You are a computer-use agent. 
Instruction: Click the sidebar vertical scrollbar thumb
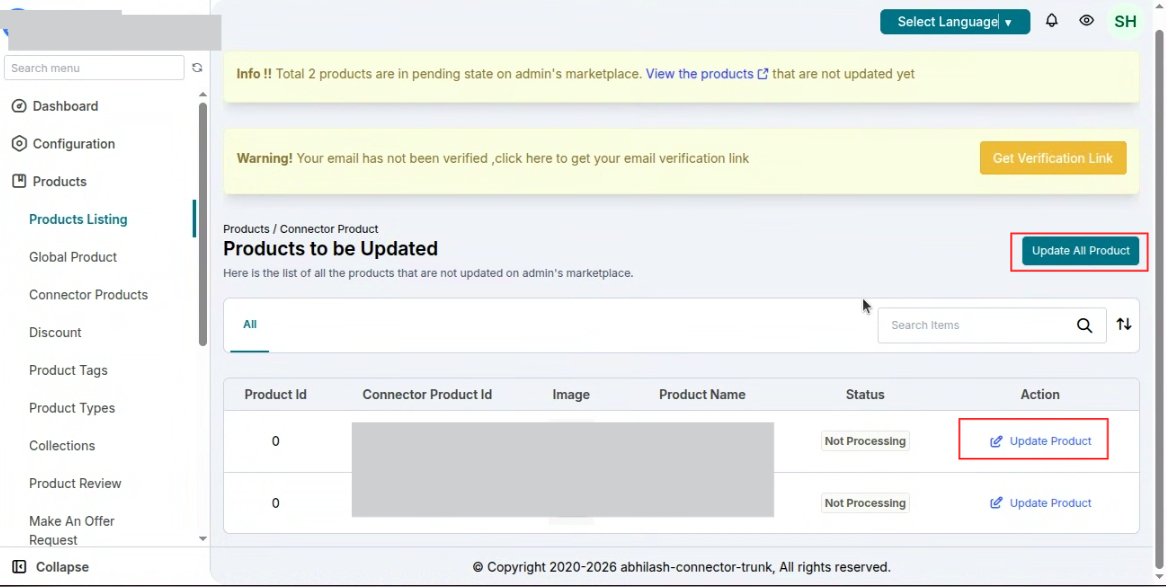203,225
